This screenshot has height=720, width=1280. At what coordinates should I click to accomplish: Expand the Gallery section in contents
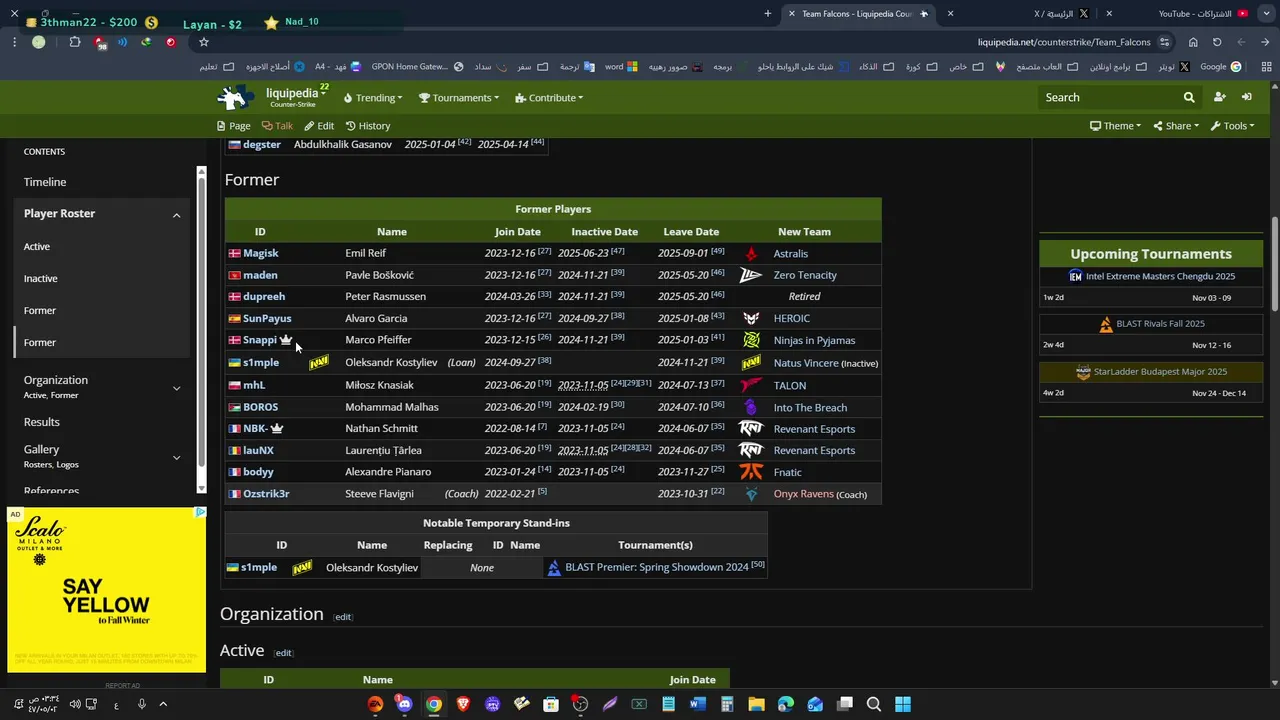tap(177, 457)
